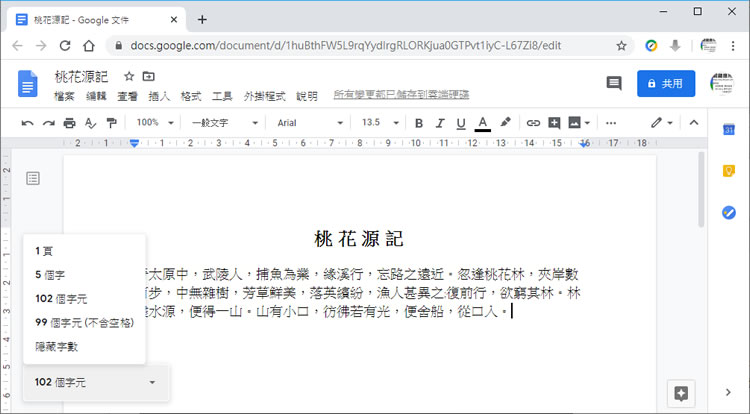This screenshot has height=414, width=750.
Task: Open the Explore button at bottom right
Action: click(x=681, y=392)
